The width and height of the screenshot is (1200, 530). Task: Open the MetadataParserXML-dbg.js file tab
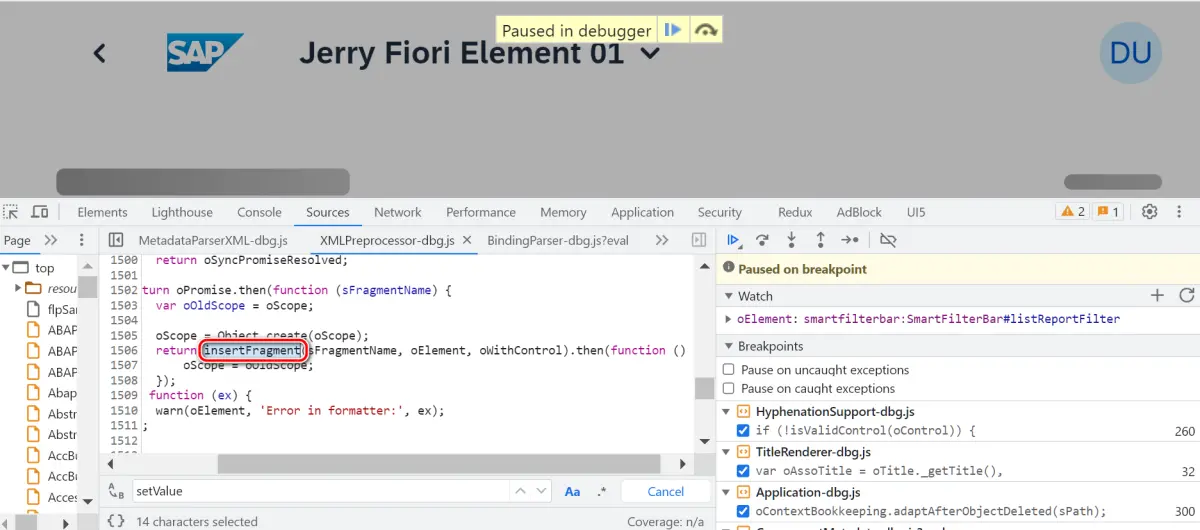click(213, 241)
